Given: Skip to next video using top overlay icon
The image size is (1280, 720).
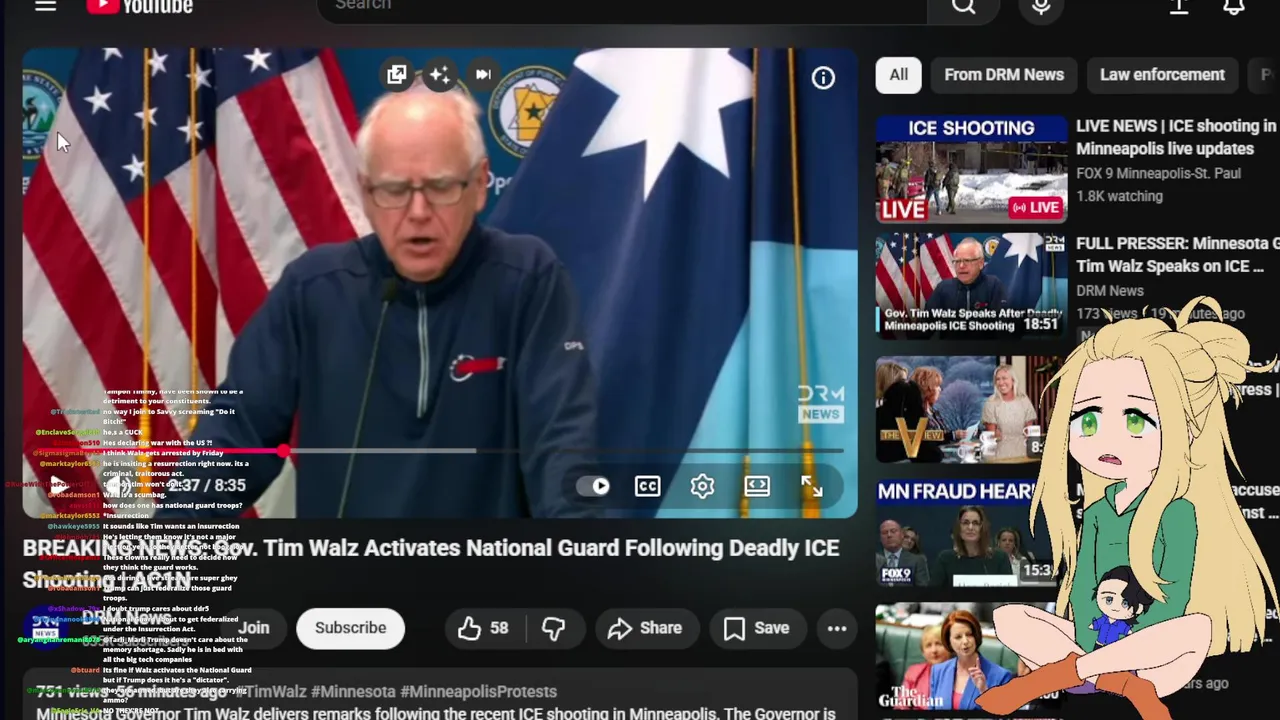Looking at the screenshot, I should [483, 75].
